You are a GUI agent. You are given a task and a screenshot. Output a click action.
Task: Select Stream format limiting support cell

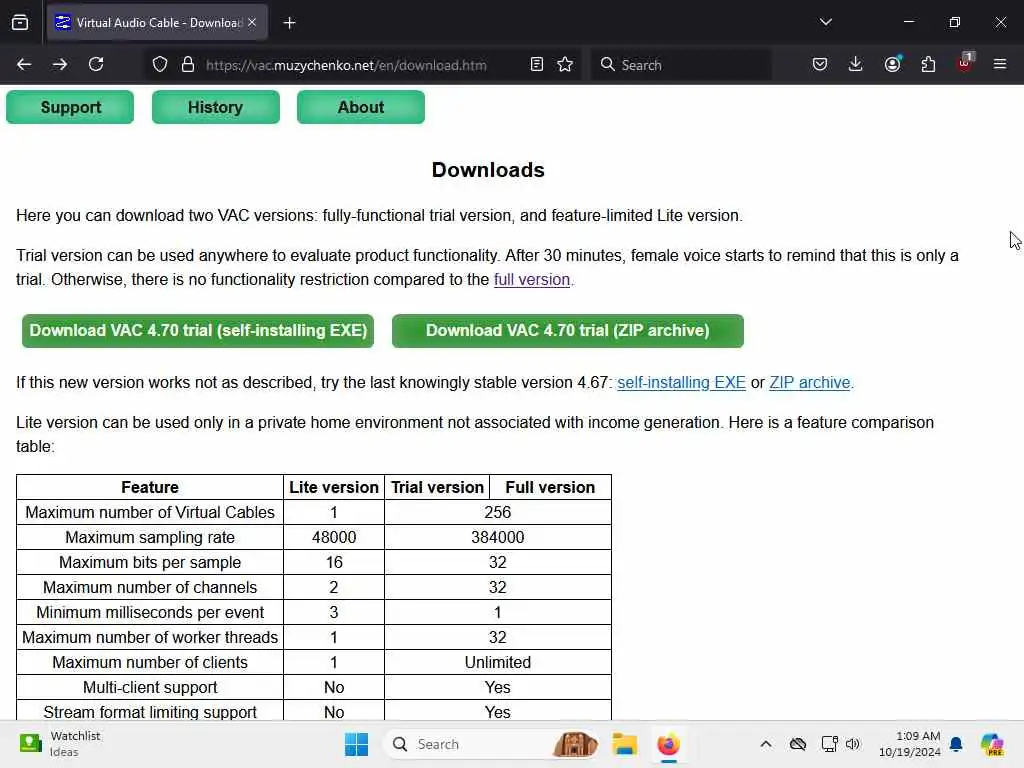coord(150,712)
